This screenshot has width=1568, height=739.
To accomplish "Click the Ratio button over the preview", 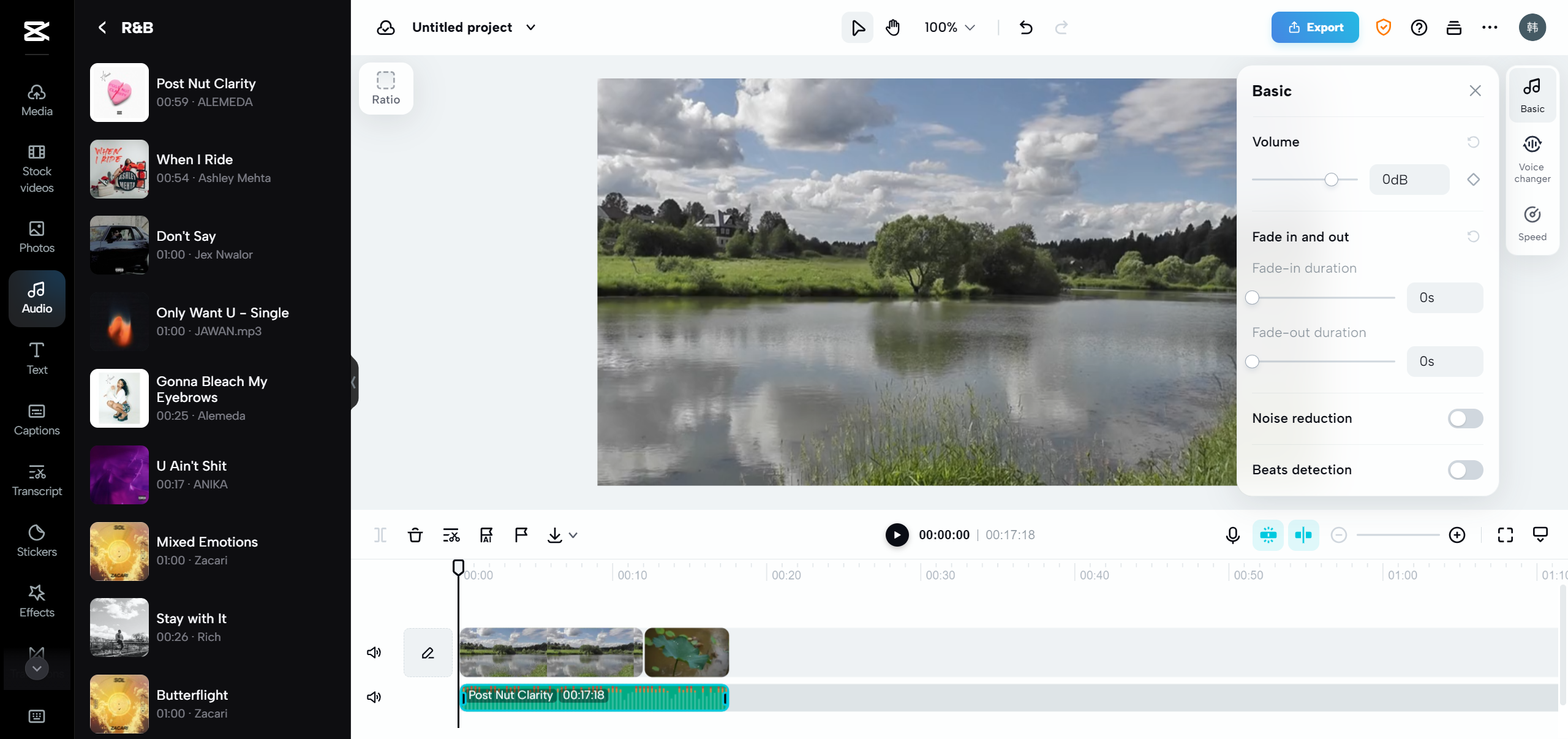I will [x=386, y=88].
